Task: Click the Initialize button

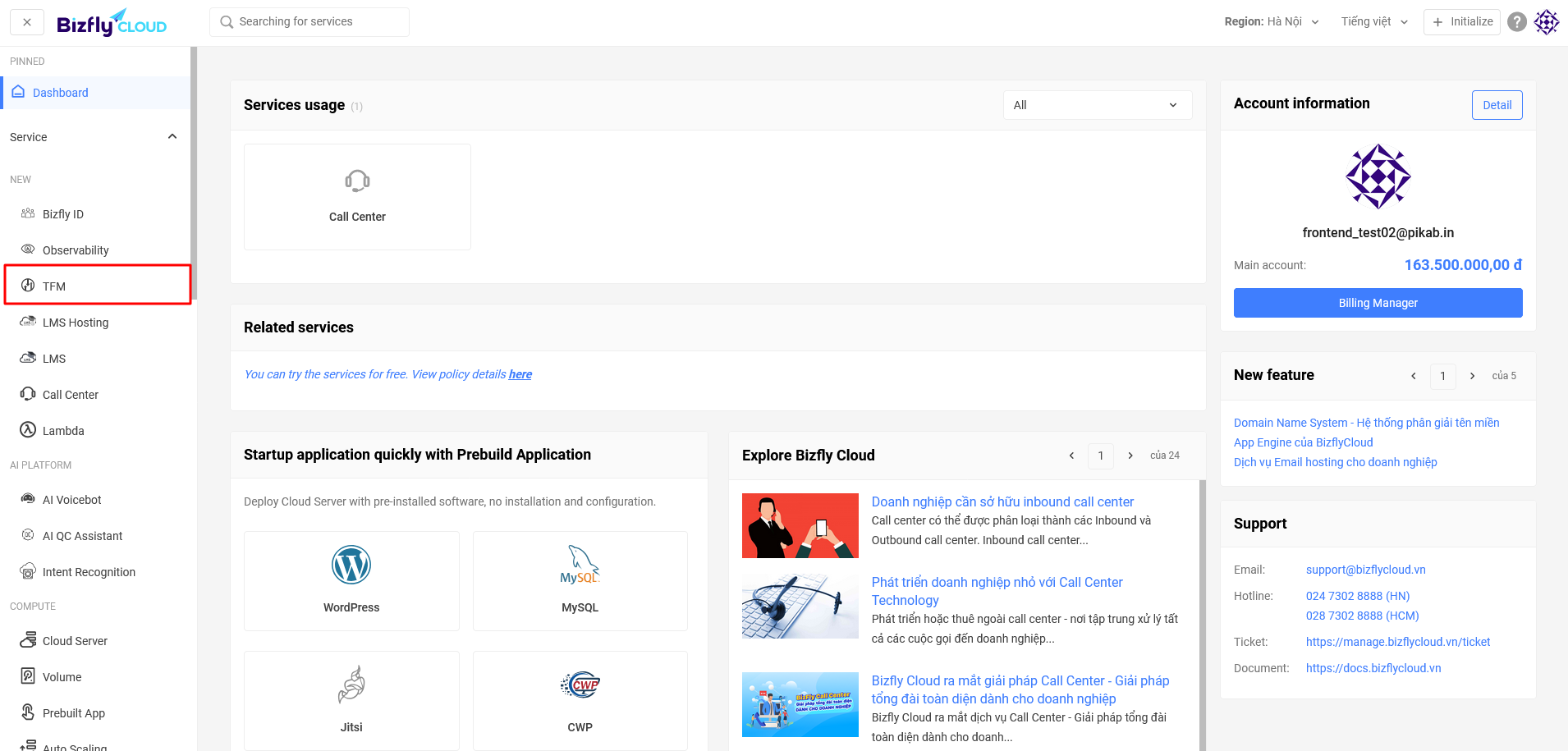Action: click(1462, 22)
